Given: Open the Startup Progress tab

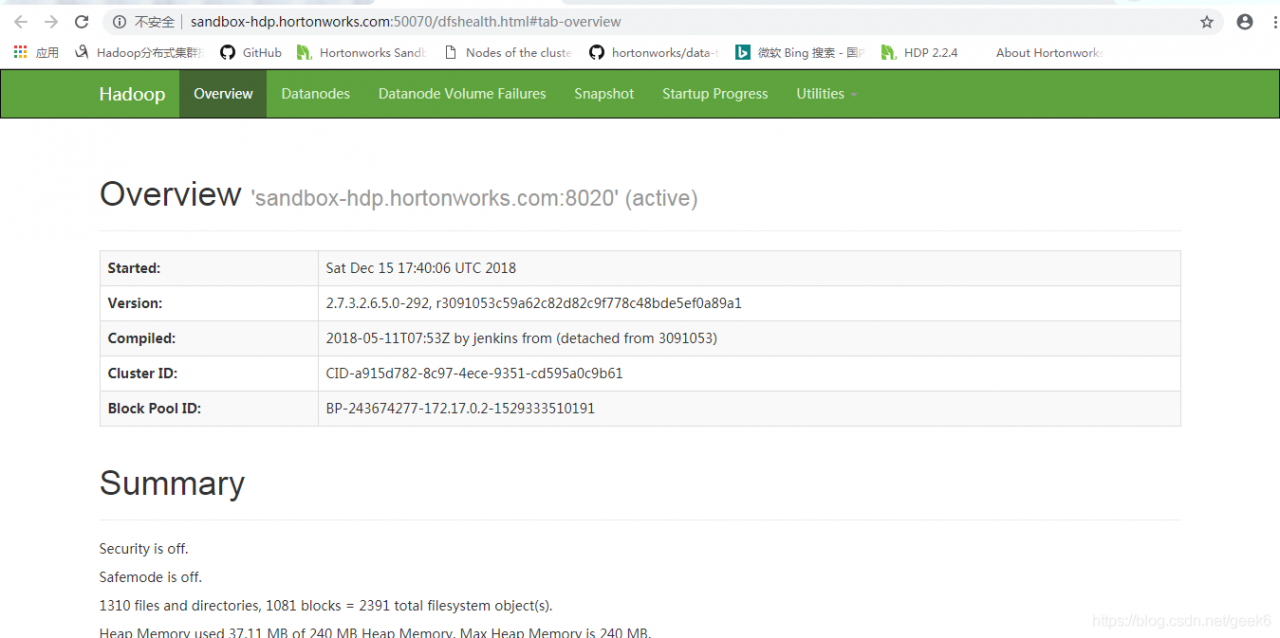Looking at the screenshot, I should [715, 94].
